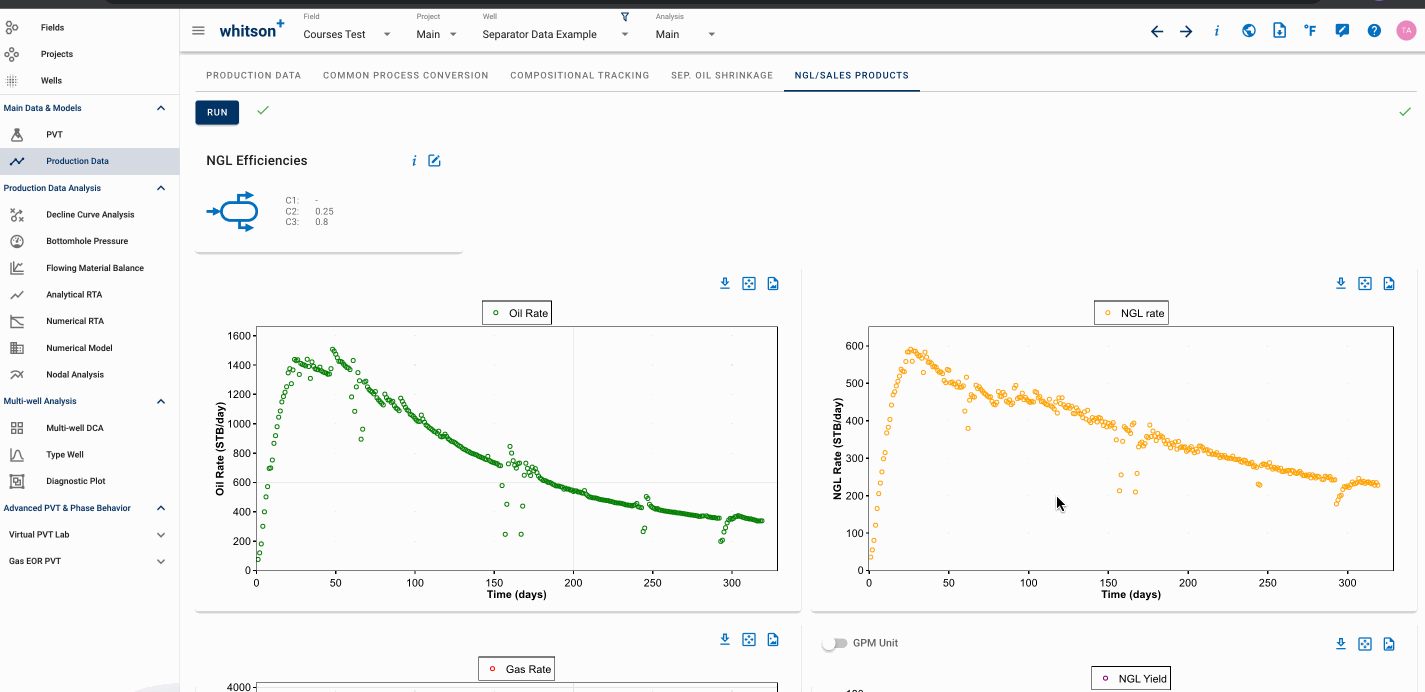Edit NGL Efficiencies with pencil icon

434,161
